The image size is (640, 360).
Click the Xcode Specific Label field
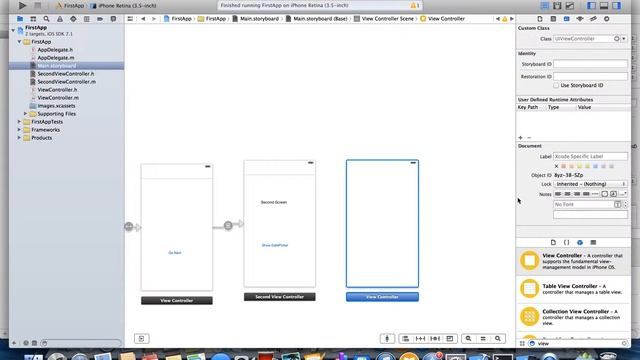pos(590,156)
